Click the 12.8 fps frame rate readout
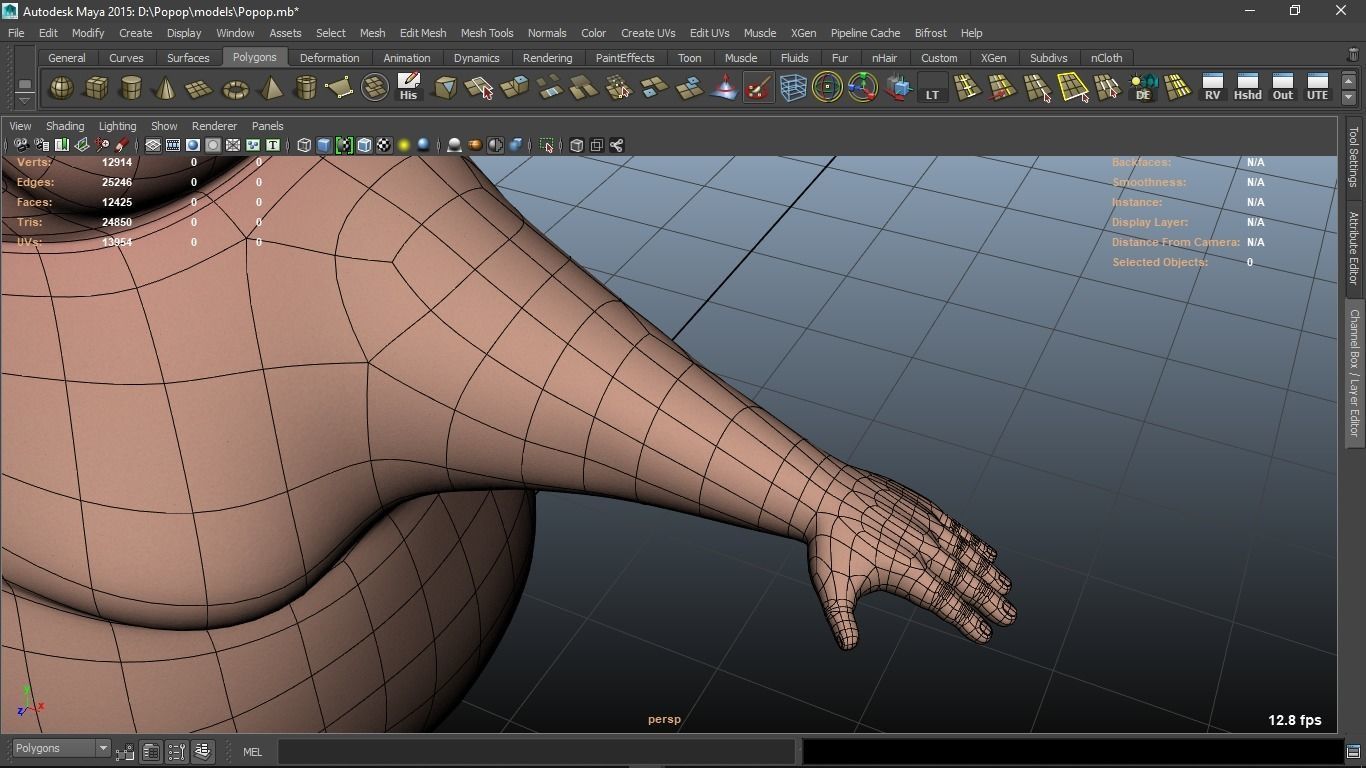Image resolution: width=1366 pixels, height=768 pixels. pyautogui.click(x=1294, y=720)
